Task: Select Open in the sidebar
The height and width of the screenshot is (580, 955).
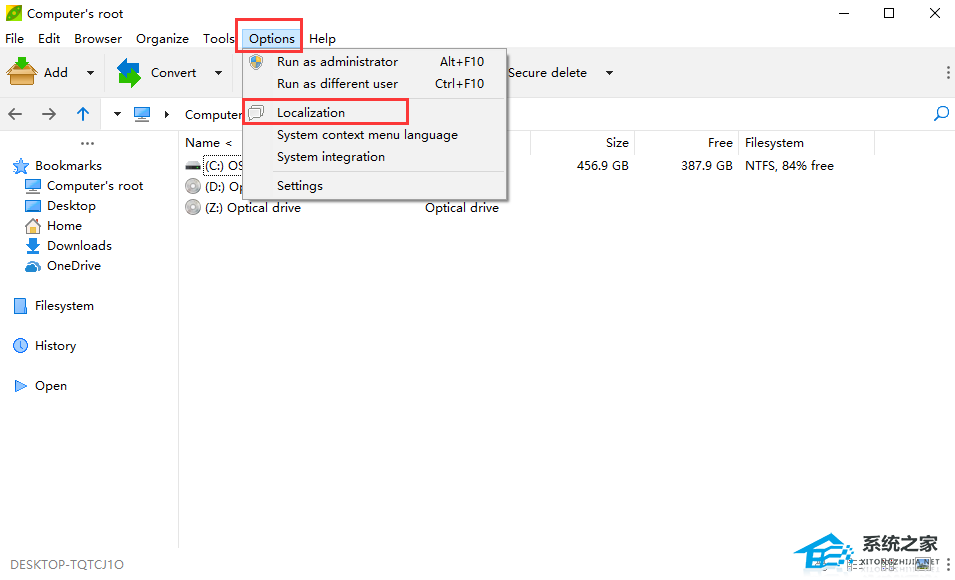Action: coord(51,386)
